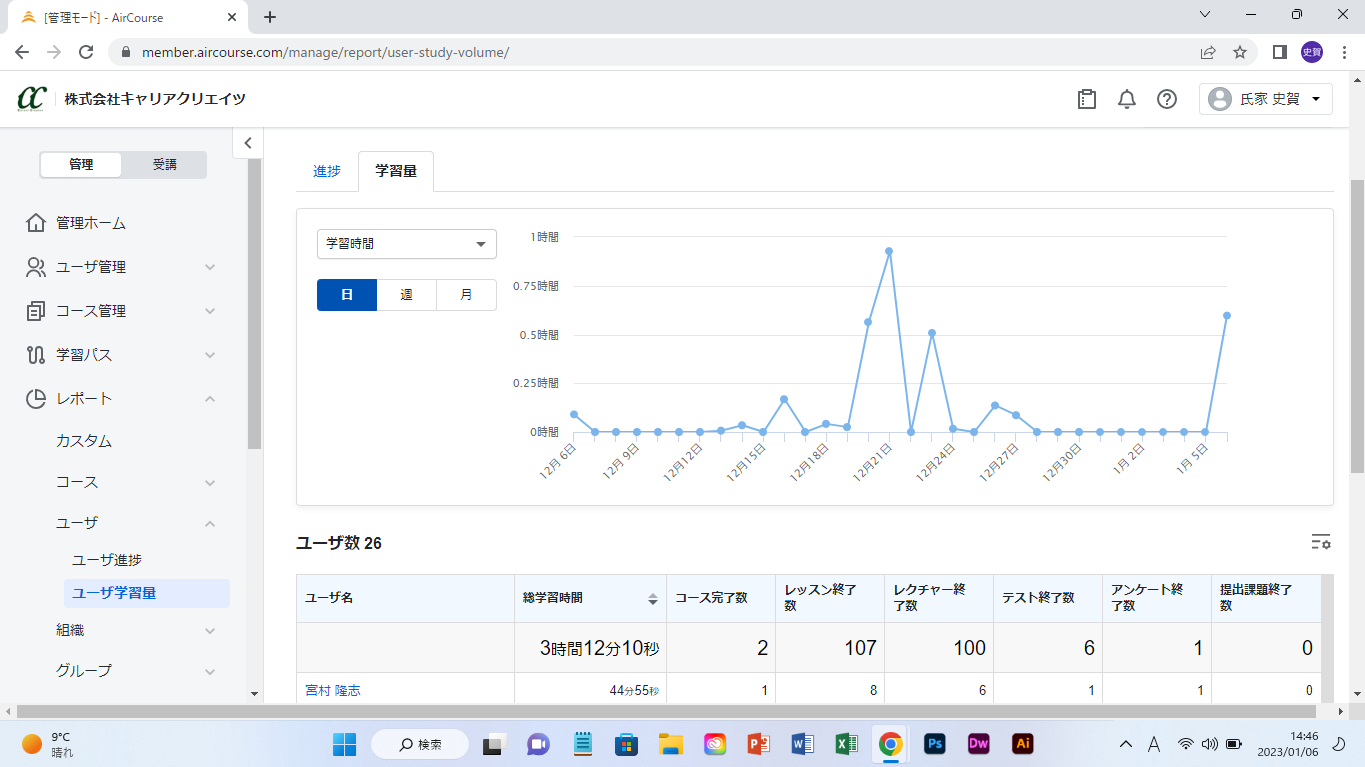This screenshot has width=1365, height=767.
Task: Expand the 学習パス chevron
Action: [210, 355]
